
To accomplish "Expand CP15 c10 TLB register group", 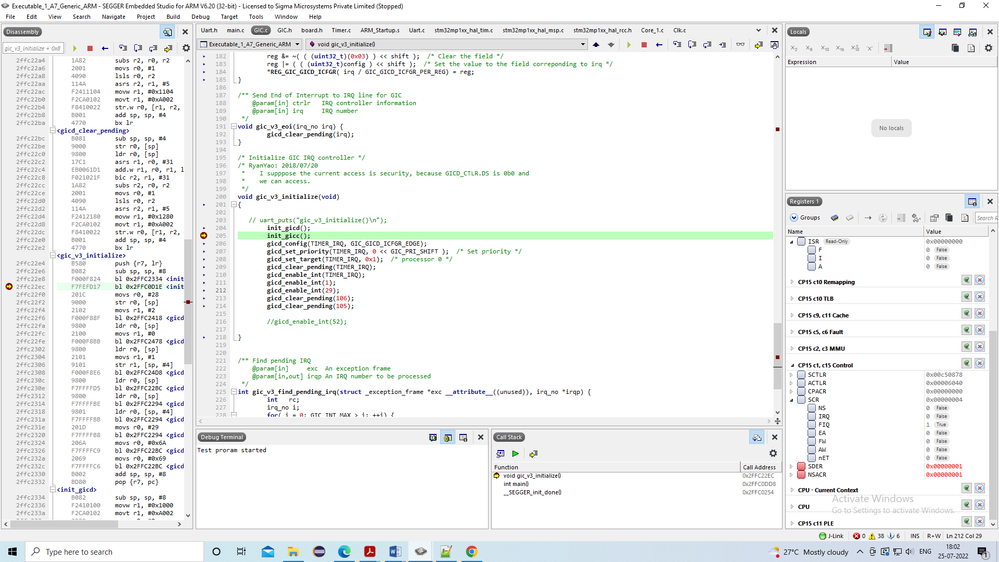I will (x=793, y=299).
